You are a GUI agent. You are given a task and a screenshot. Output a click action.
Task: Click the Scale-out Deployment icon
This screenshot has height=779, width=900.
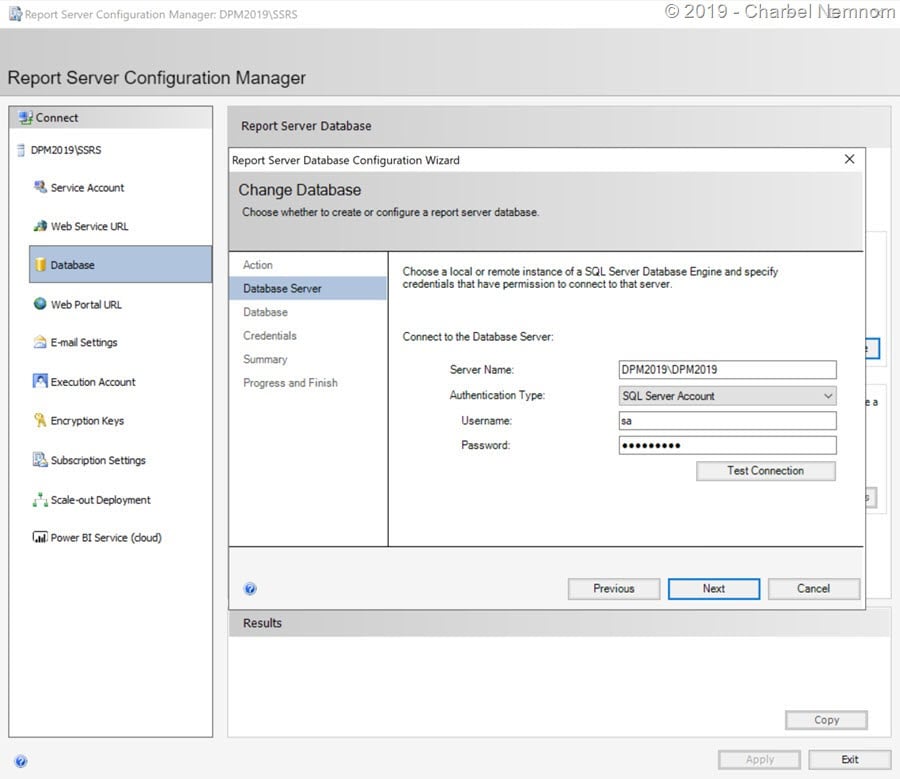coord(40,500)
